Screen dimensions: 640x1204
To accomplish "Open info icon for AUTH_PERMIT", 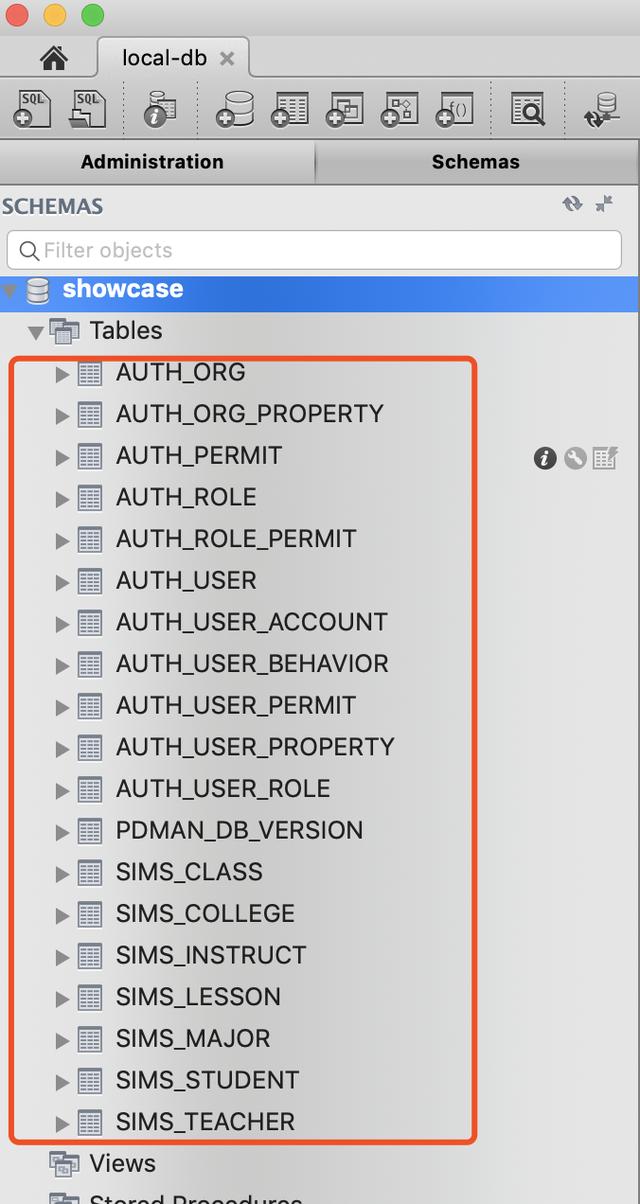I will click(x=545, y=458).
